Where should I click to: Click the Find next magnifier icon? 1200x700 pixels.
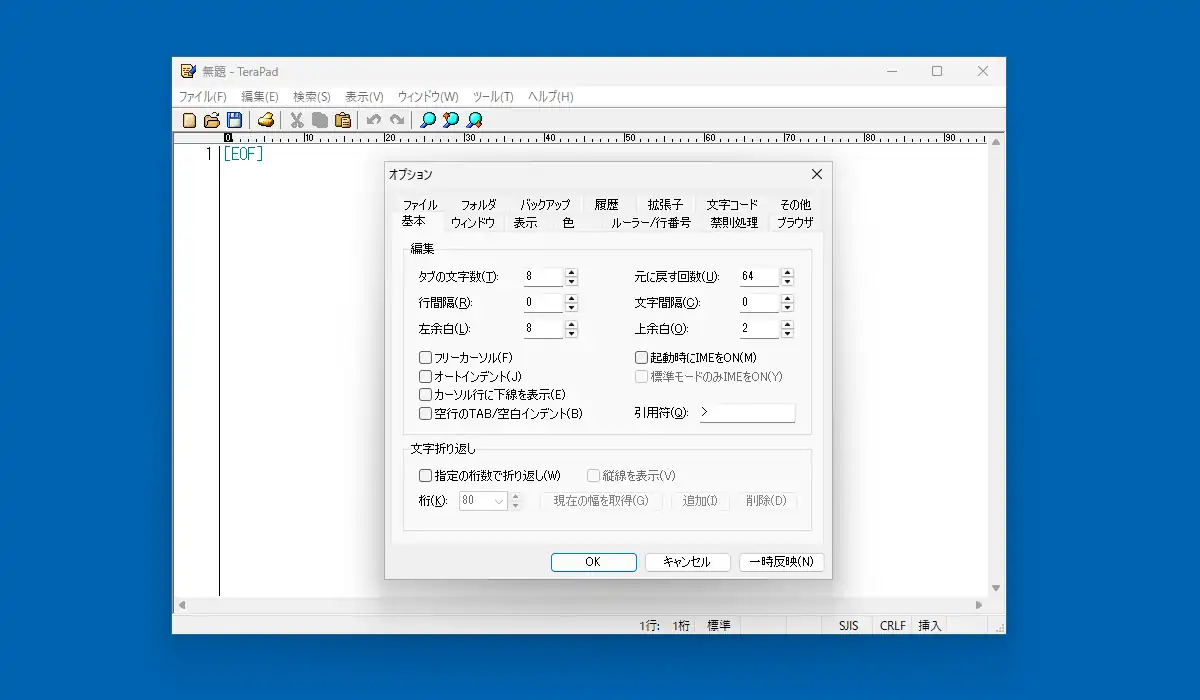(474, 120)
